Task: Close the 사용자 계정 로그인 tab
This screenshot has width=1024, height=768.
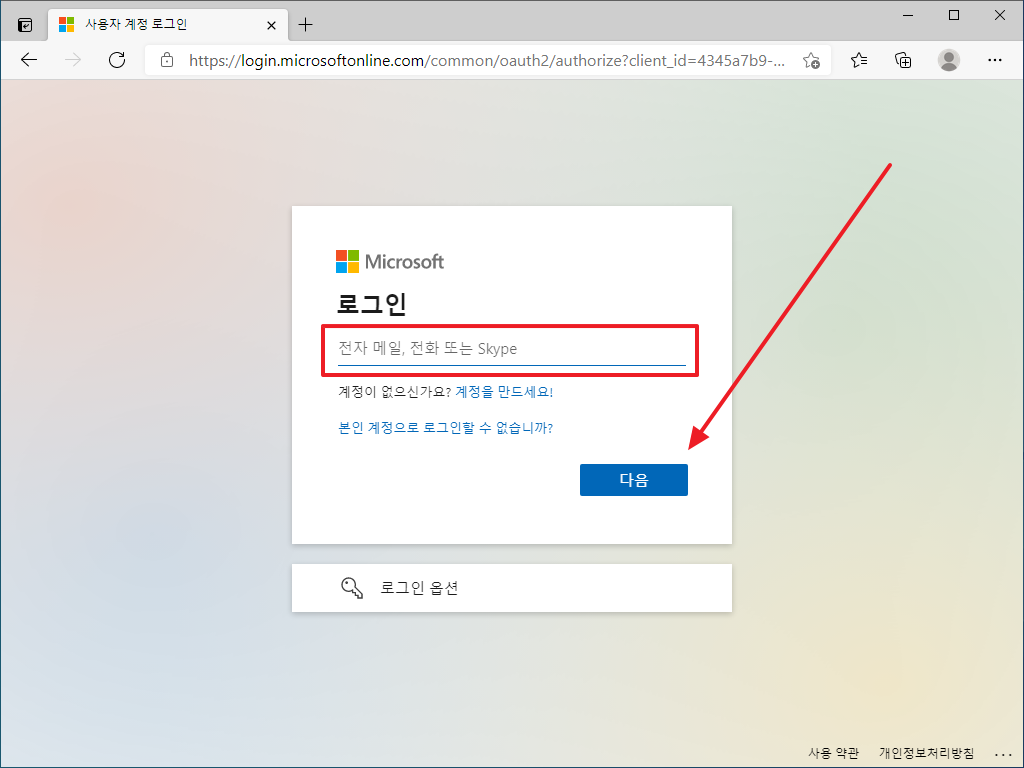Action: pos(271,25)
